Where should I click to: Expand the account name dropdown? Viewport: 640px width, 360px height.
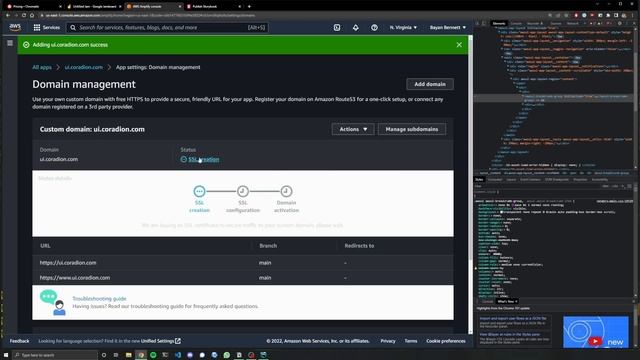447,27
